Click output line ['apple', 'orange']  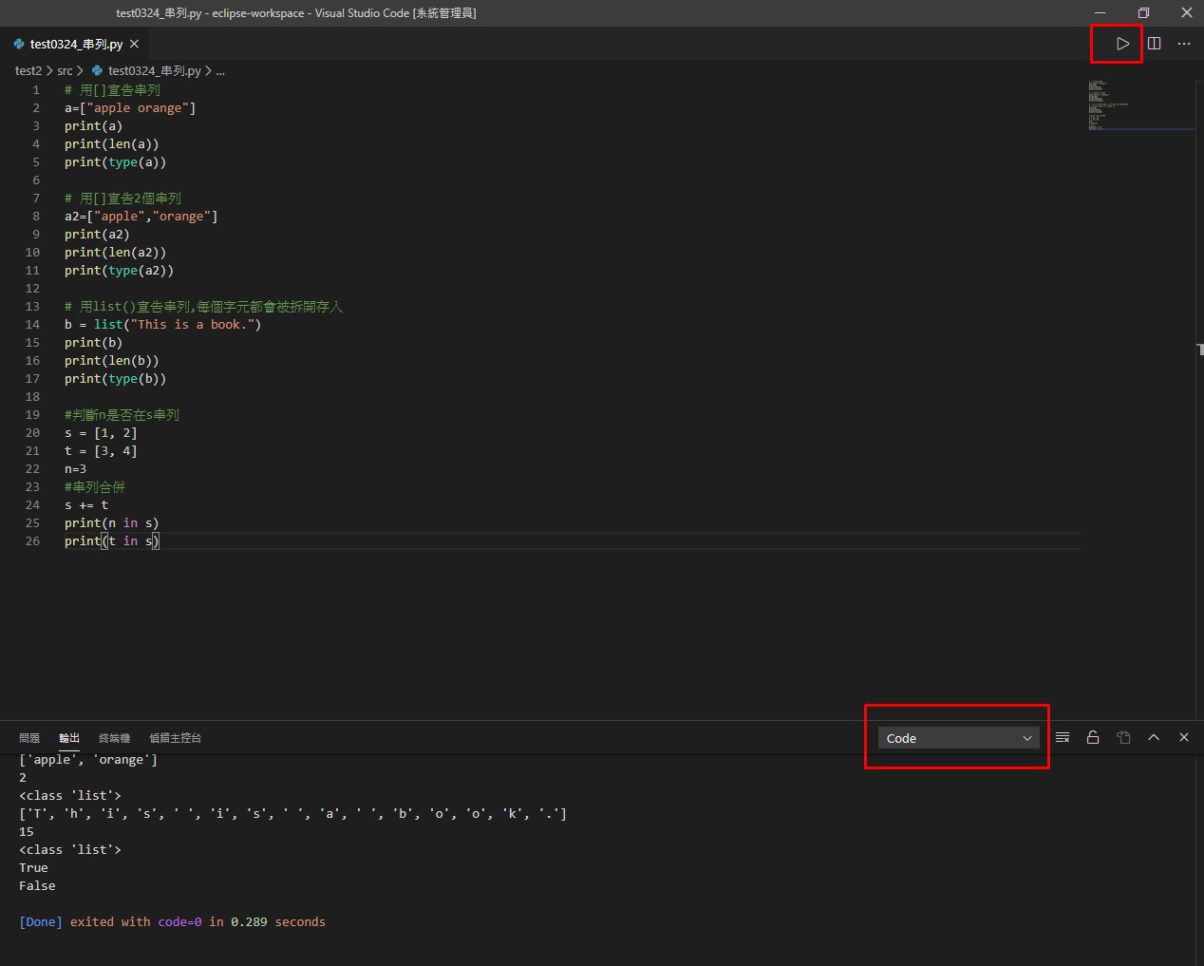[88, 760]
